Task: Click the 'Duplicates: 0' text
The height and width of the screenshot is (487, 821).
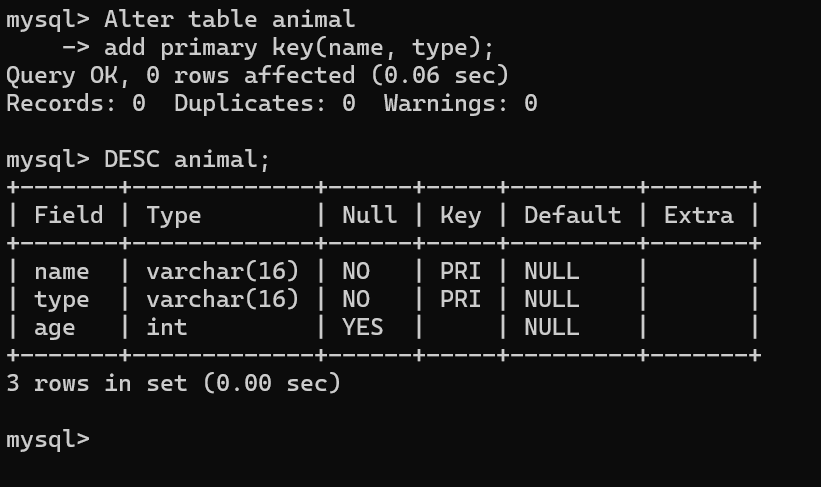Action: pyautogui.click(x=265, y=104)
